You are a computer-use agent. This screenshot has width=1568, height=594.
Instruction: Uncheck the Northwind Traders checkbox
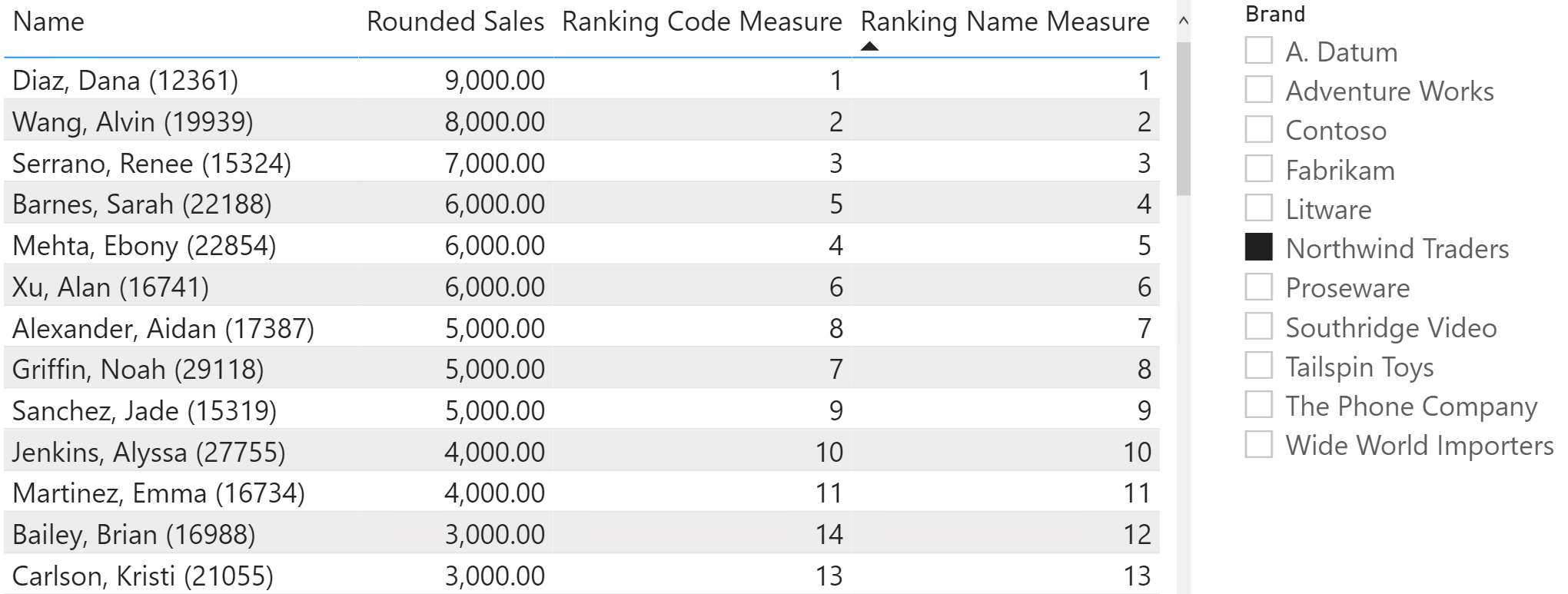[x=1258, y=247]
